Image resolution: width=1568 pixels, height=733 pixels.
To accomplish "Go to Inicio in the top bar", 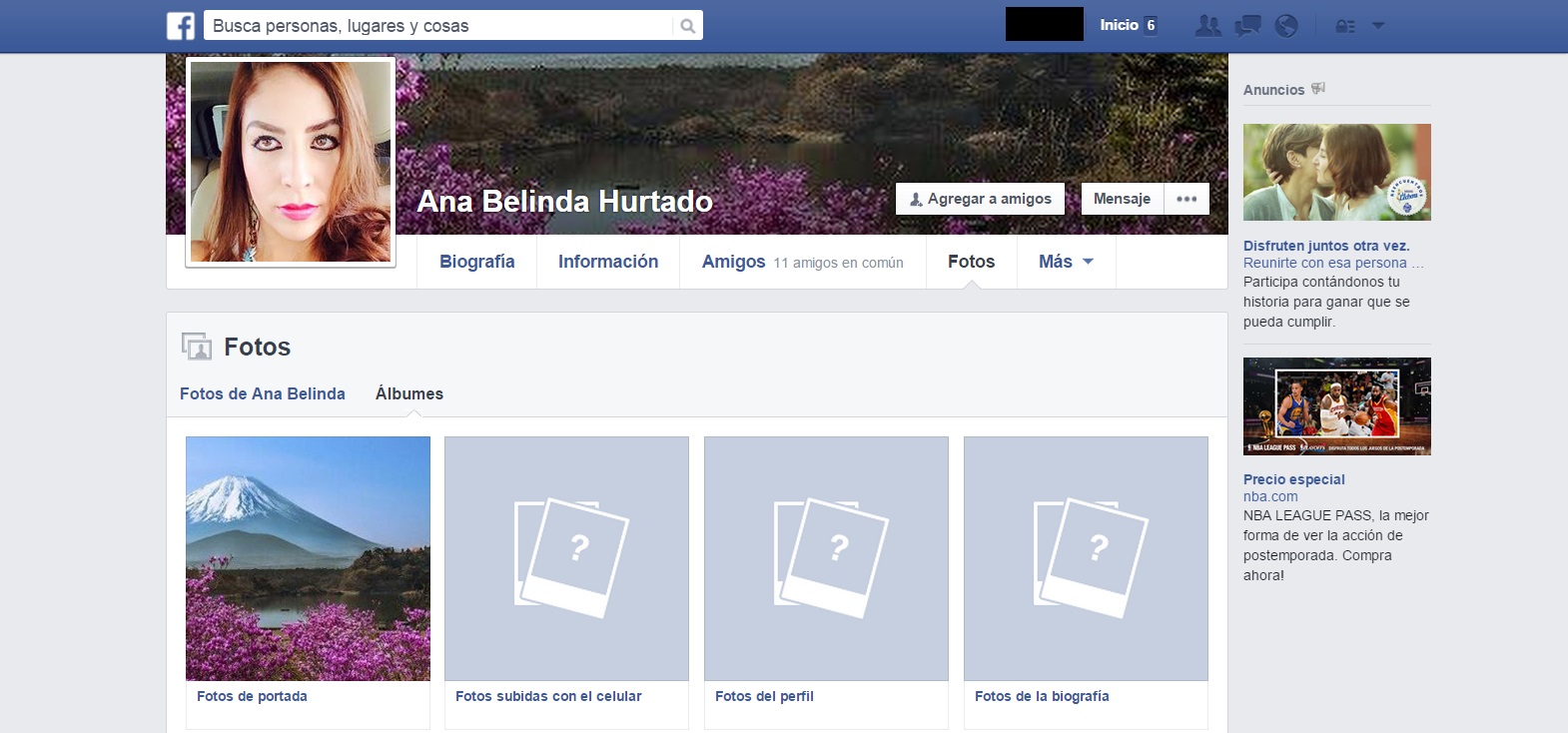I will coord(1119,25).
